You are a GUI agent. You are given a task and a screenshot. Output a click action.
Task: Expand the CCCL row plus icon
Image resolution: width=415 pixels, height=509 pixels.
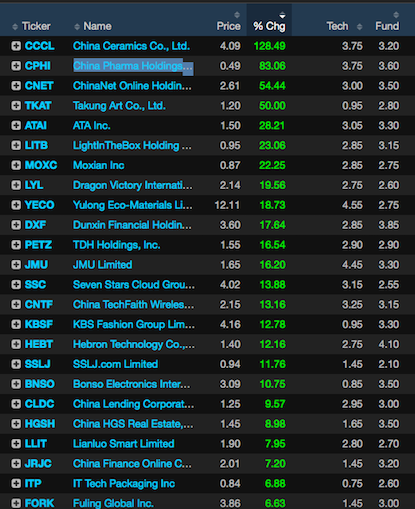16,46
